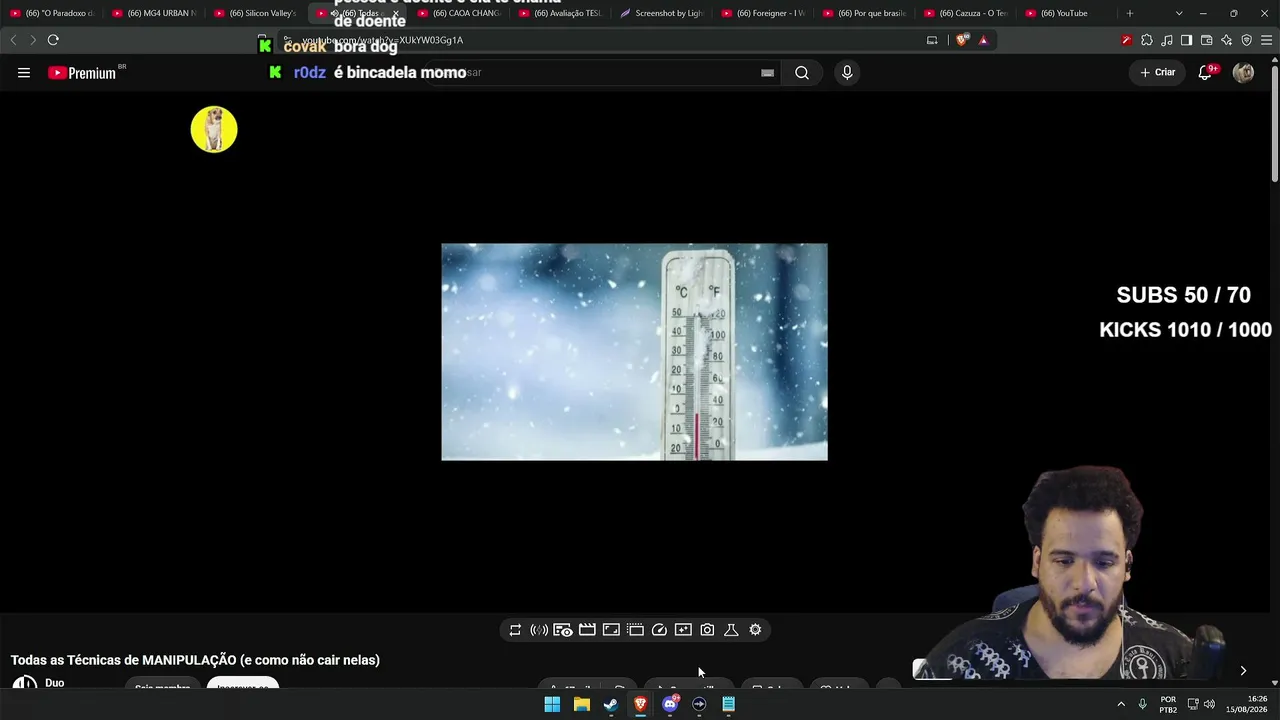Screen dimensions: 1280x720
Task: Switch to the "Foreigner" tab
Action: 764,13
